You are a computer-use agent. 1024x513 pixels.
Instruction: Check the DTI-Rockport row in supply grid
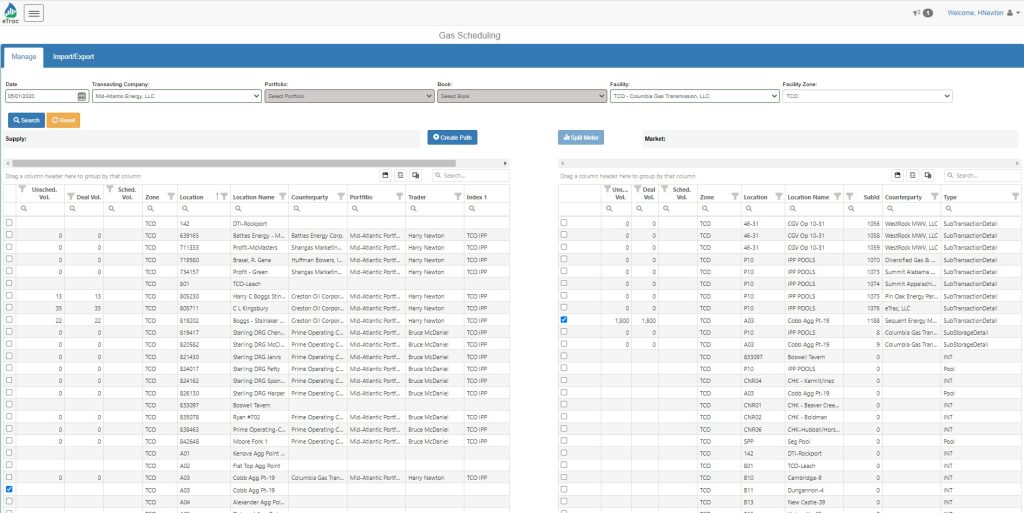[10, 223]
